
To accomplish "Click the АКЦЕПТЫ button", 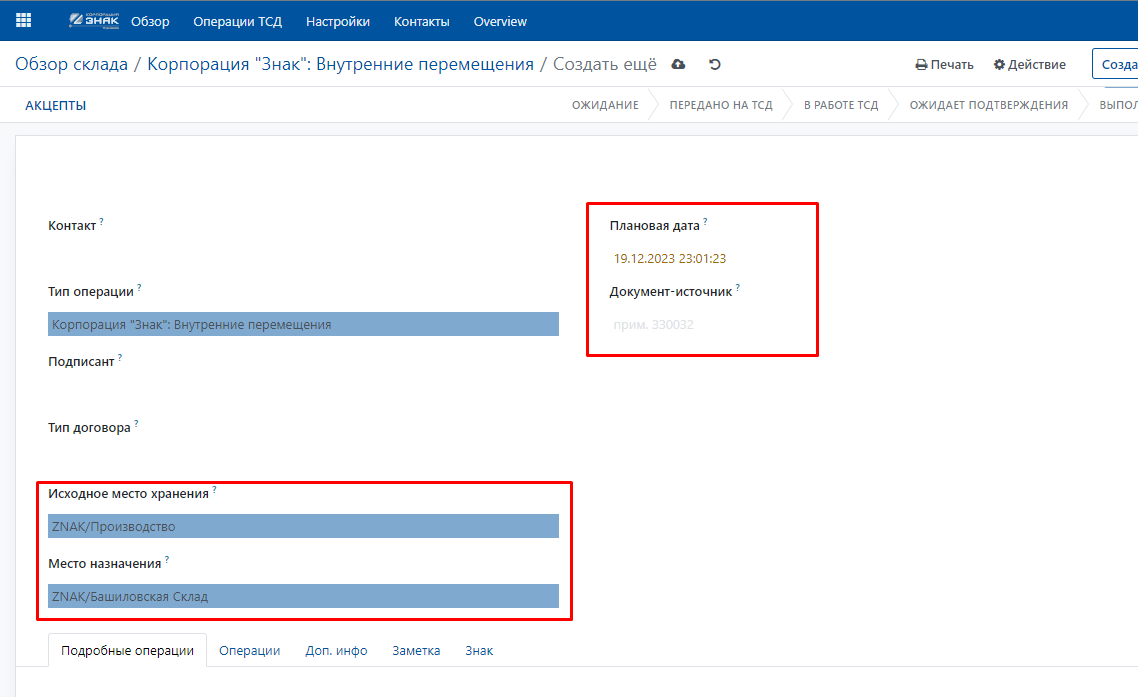I will [55, 105].
